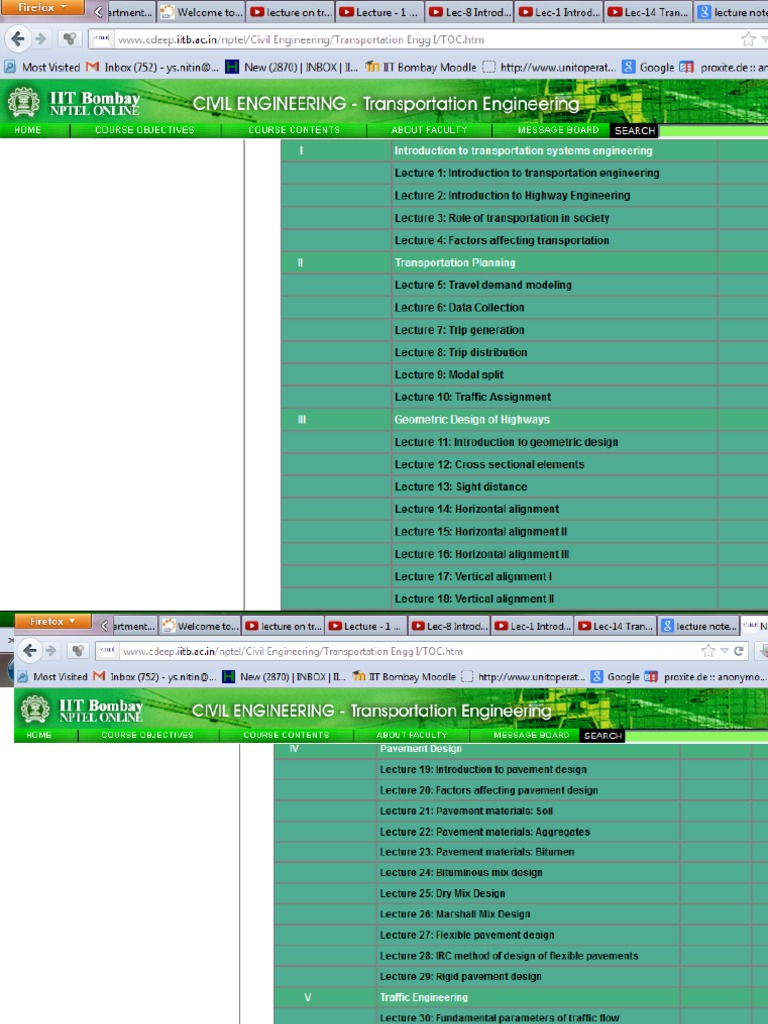768x1024 pixels.
Task: Click SEARCH button in lower window
Action: pyautogui.click(x=602, y=735)
